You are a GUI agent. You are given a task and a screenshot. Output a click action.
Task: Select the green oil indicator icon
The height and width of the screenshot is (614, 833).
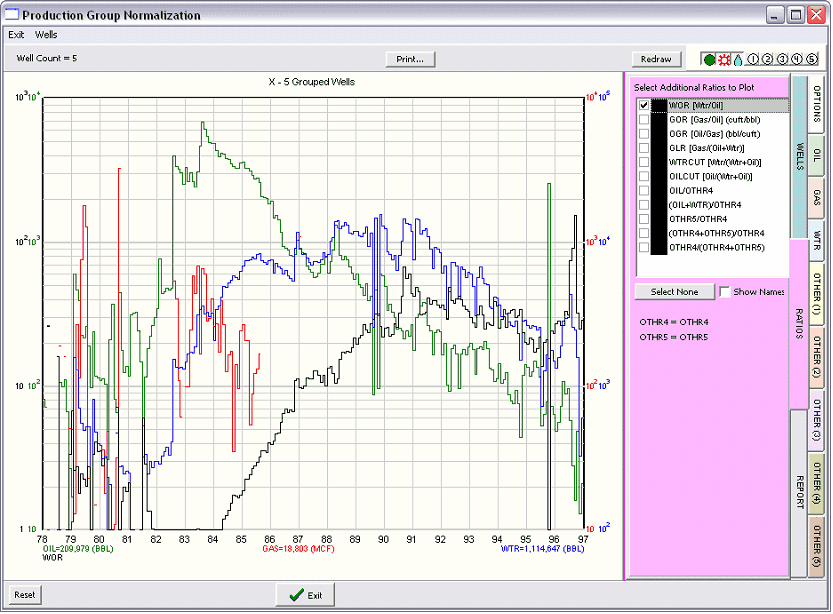tap(709, 59)
